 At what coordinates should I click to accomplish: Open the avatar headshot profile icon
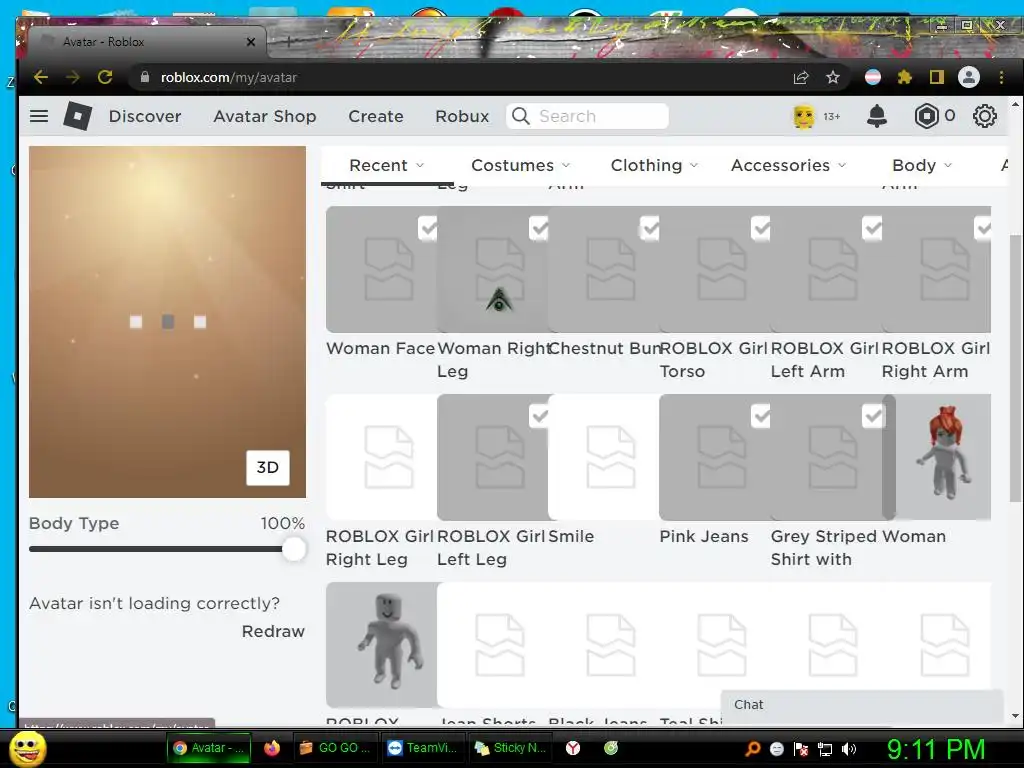[804, 116]
